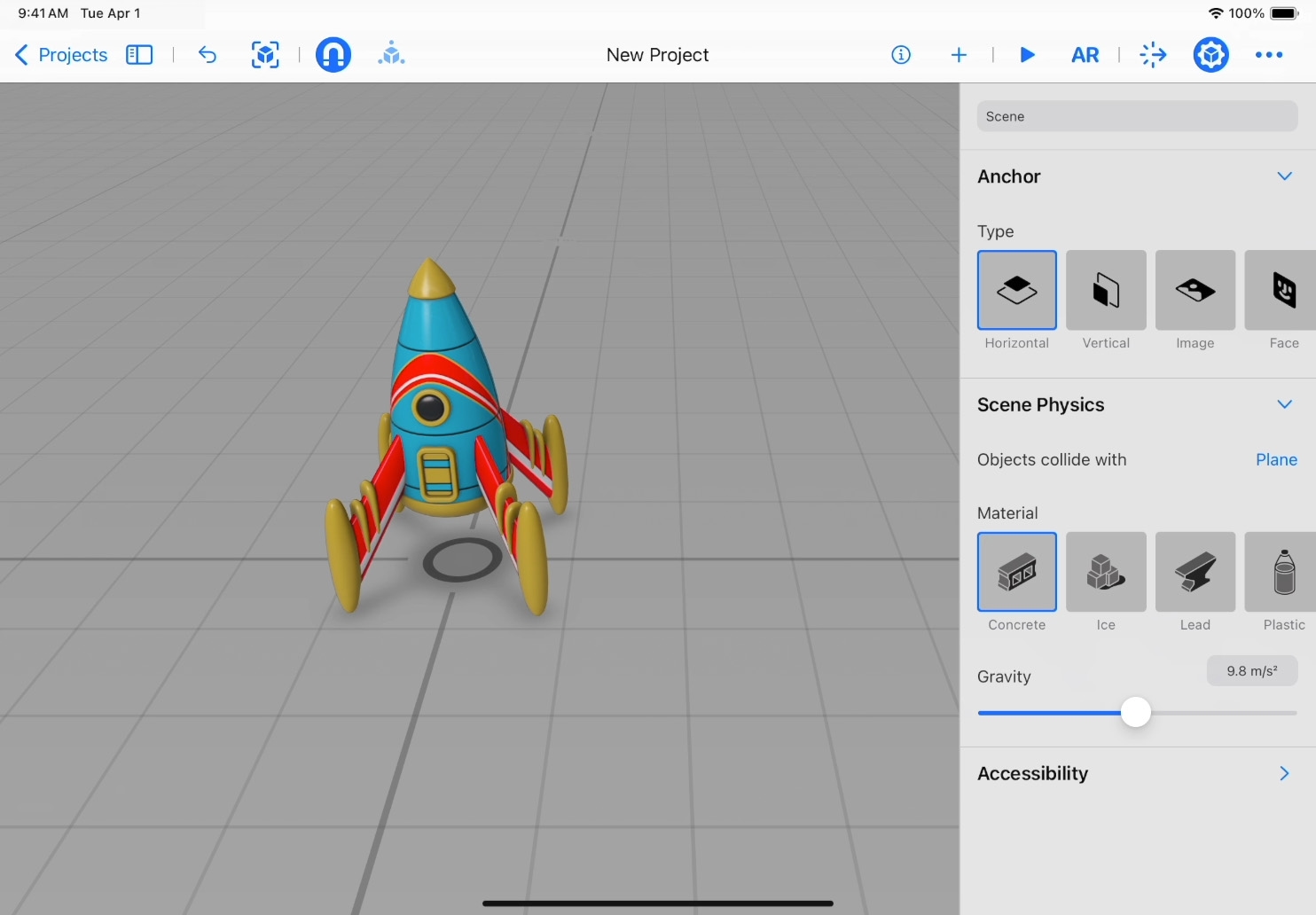Go back to Projects
1316x915 pixels.
pyautogui.click(x=61, y=55)
